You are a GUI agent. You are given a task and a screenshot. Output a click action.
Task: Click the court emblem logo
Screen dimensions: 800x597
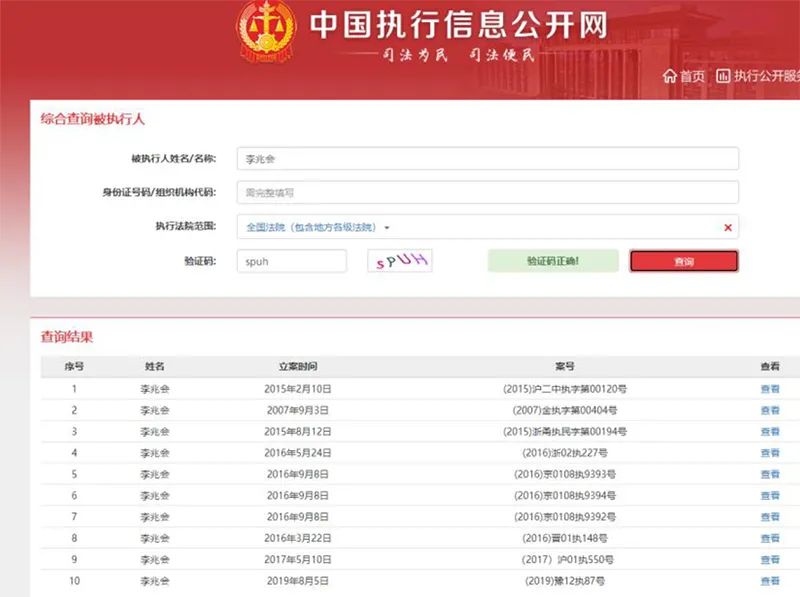coord(266,32)
